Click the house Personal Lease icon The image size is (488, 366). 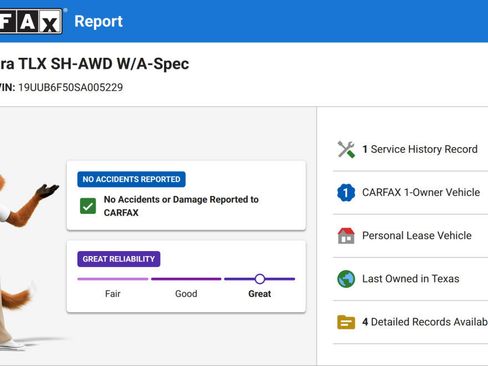(x=346, y=236)
